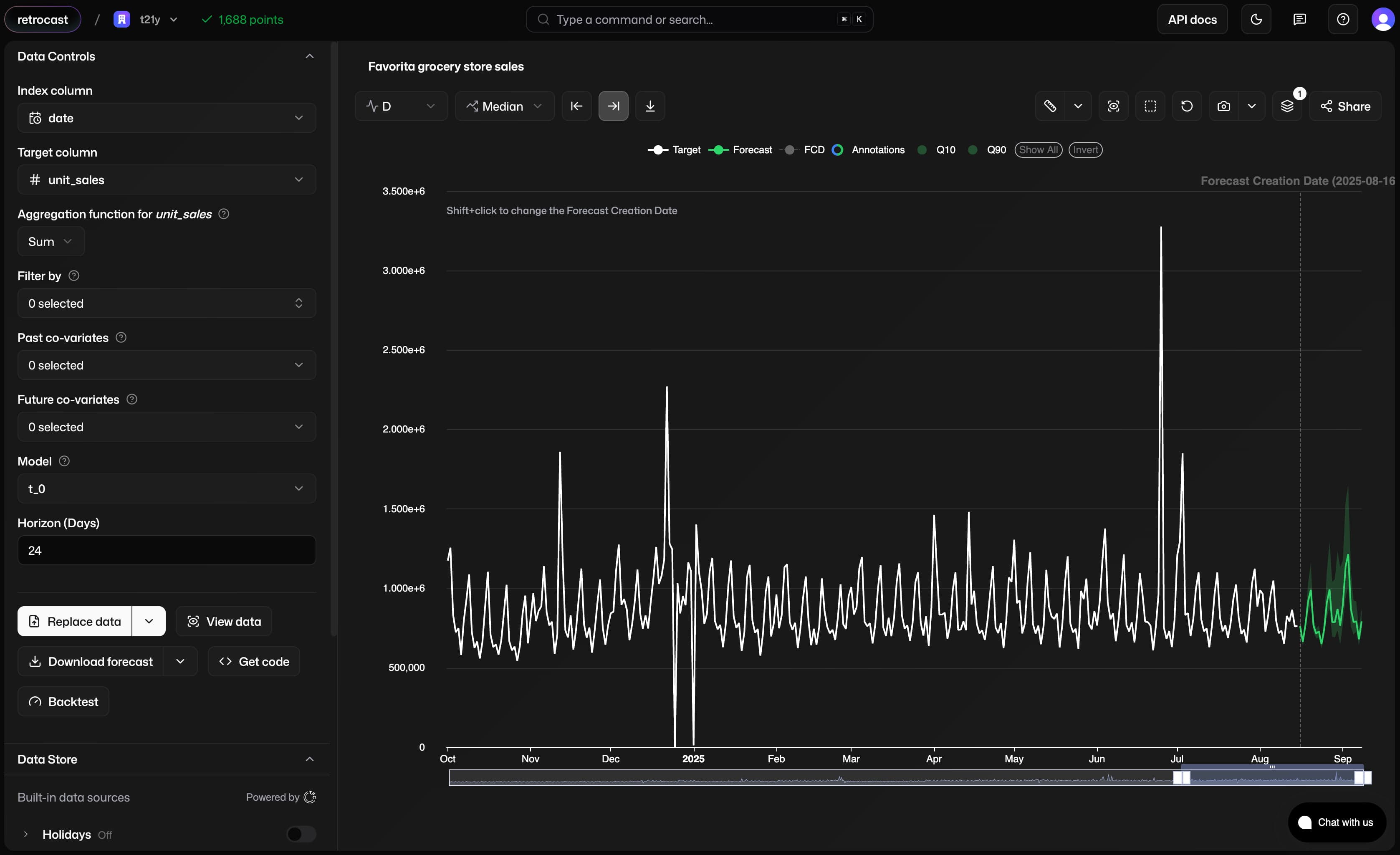Click the retrocast logo button
The height and width of the screenshot is (855, 1400).
(43, 19)
